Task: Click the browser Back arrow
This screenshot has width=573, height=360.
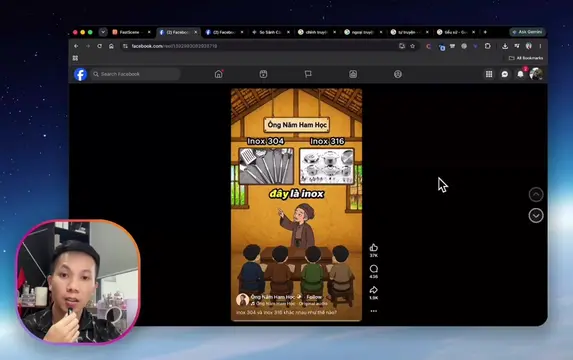Action: [x=76, y=46]
